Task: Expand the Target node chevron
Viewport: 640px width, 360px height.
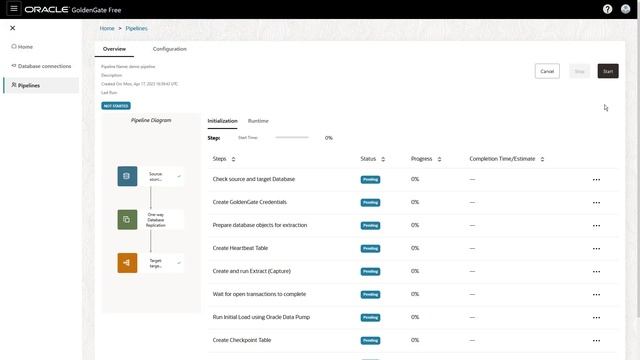Action: 179,263
